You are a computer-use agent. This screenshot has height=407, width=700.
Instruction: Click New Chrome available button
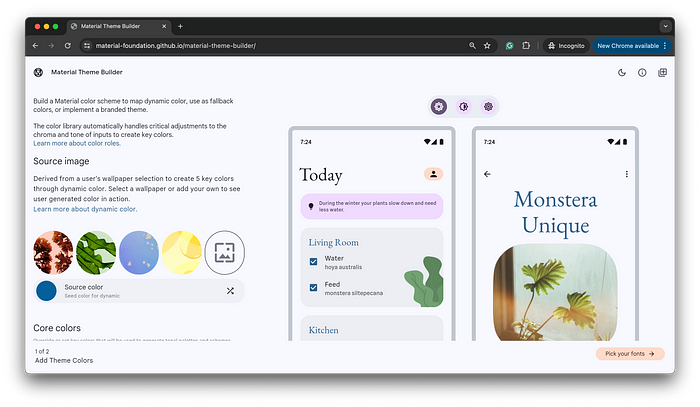pyautogui.click(x=632, y=46)
